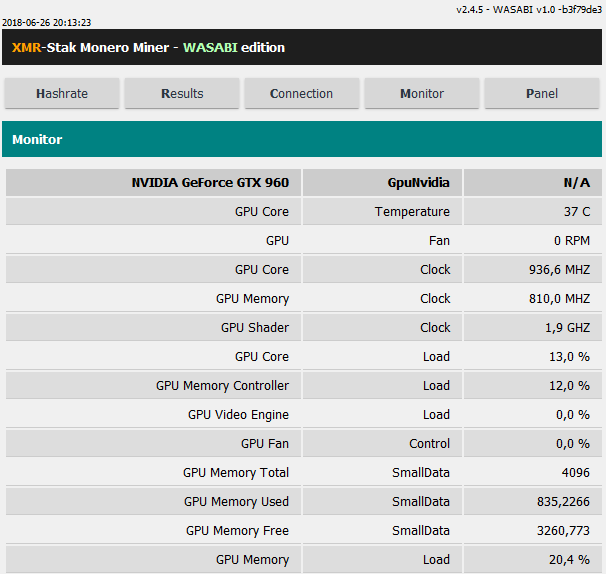
Task: Select the 20,4 % memory load value
Action: coord(569,559)
